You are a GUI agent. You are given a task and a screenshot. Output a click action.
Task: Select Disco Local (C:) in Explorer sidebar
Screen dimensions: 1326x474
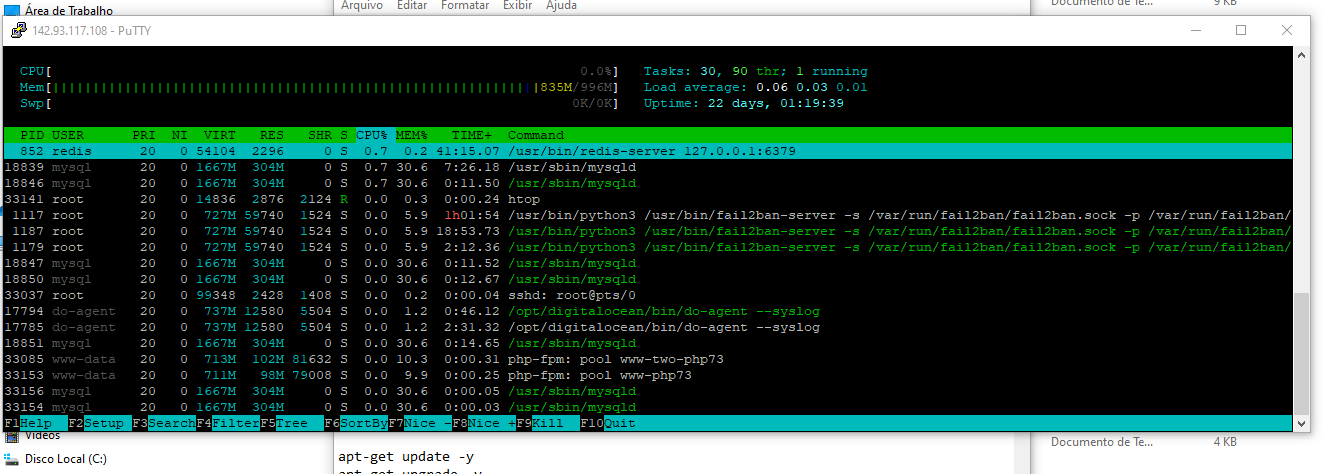tap(66, 459)
